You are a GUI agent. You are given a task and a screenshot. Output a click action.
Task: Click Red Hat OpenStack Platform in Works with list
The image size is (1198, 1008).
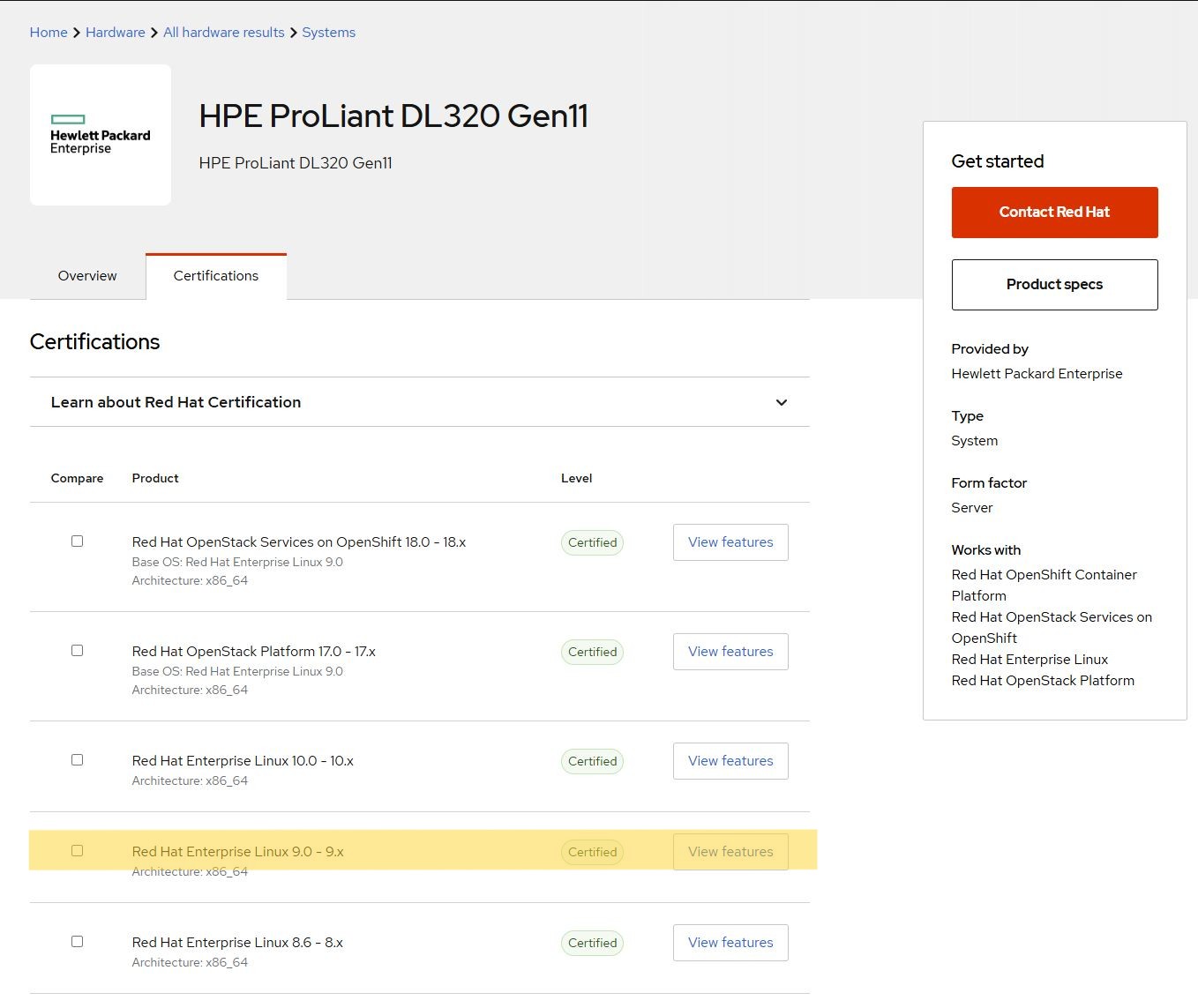click(x=1043, y=681)
